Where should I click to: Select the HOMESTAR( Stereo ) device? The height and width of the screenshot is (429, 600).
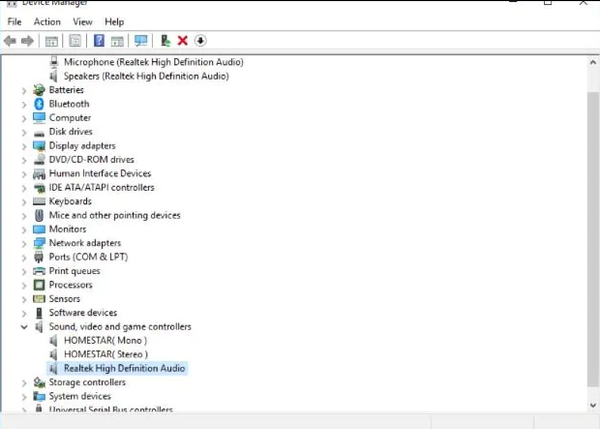pyautogui.click(x=105, y=354)
